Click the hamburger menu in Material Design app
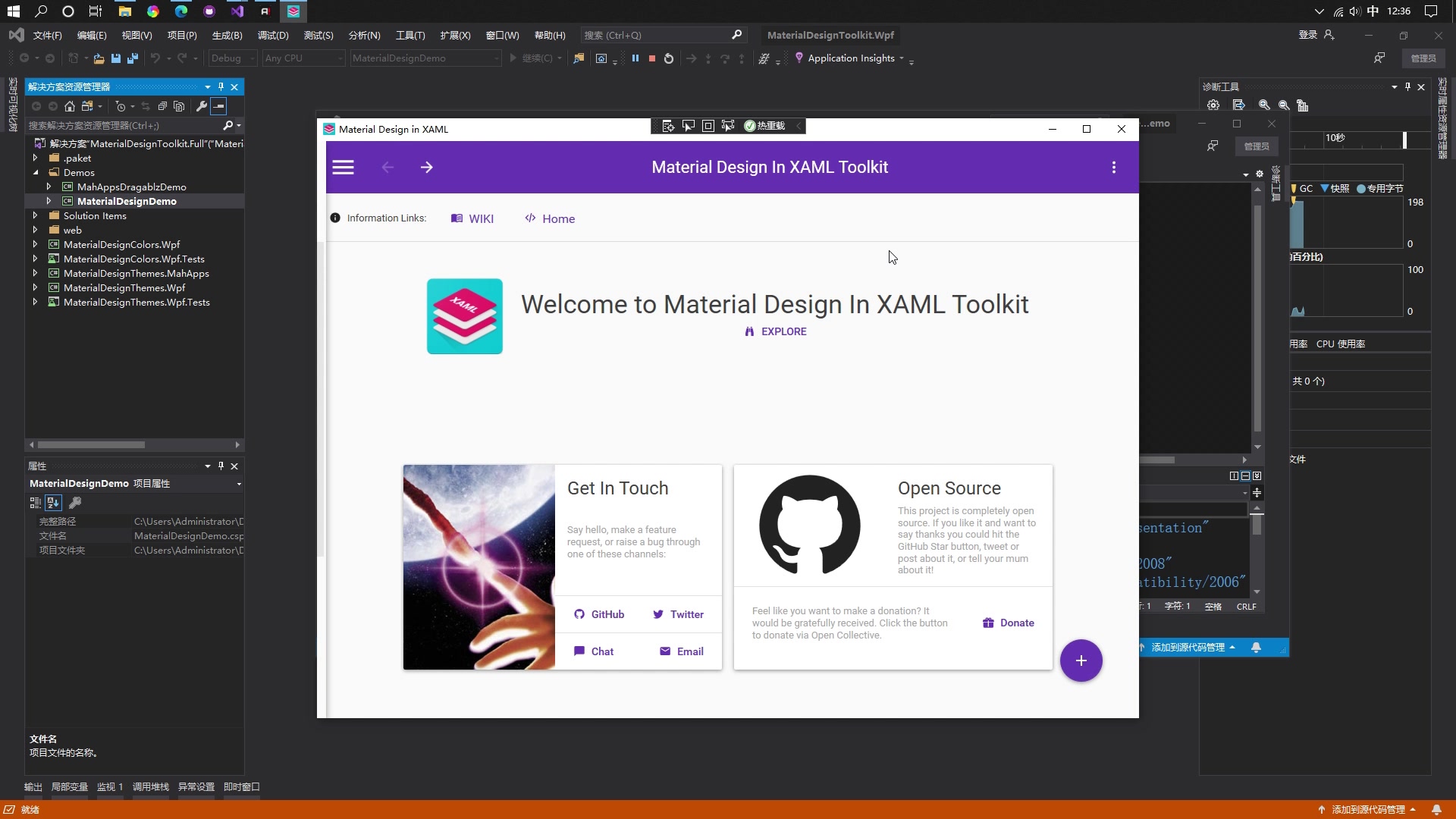Viewport: 1456px width, 819px height. click(x=344, y=167)
